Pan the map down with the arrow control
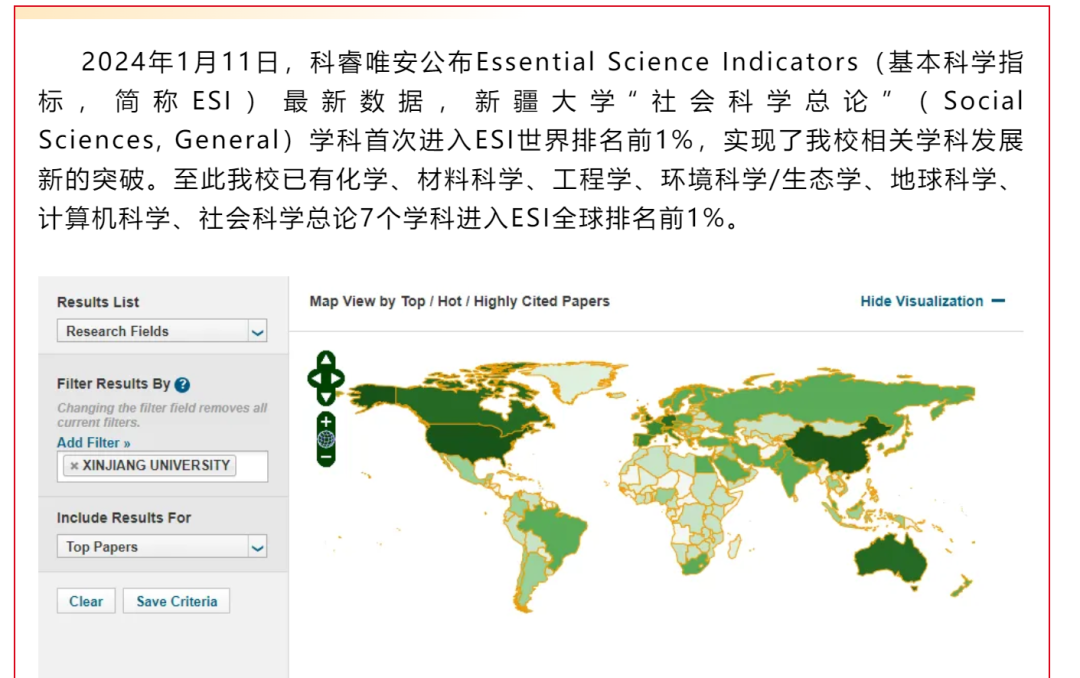 [x=326, y=397]
